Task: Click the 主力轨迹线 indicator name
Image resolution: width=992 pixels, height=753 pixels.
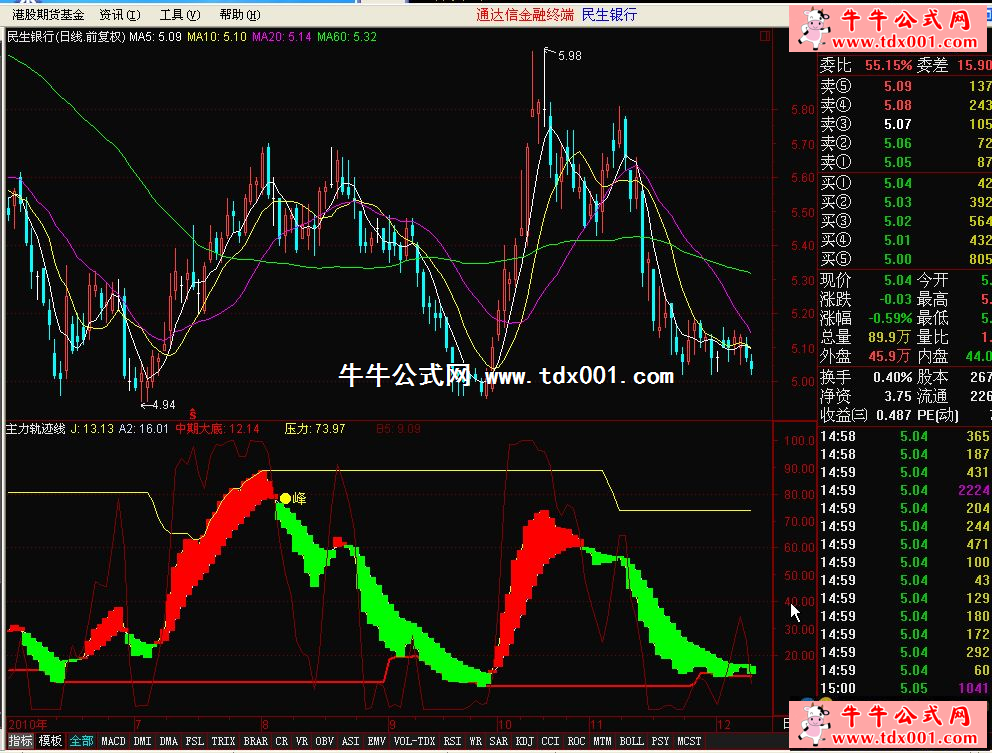Action: pyautogui.click(x=35, y=428)
